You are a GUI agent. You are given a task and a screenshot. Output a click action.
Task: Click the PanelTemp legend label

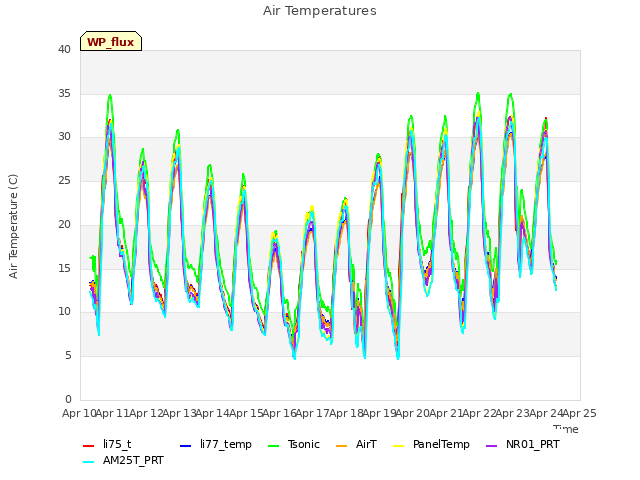pos(441,444)
